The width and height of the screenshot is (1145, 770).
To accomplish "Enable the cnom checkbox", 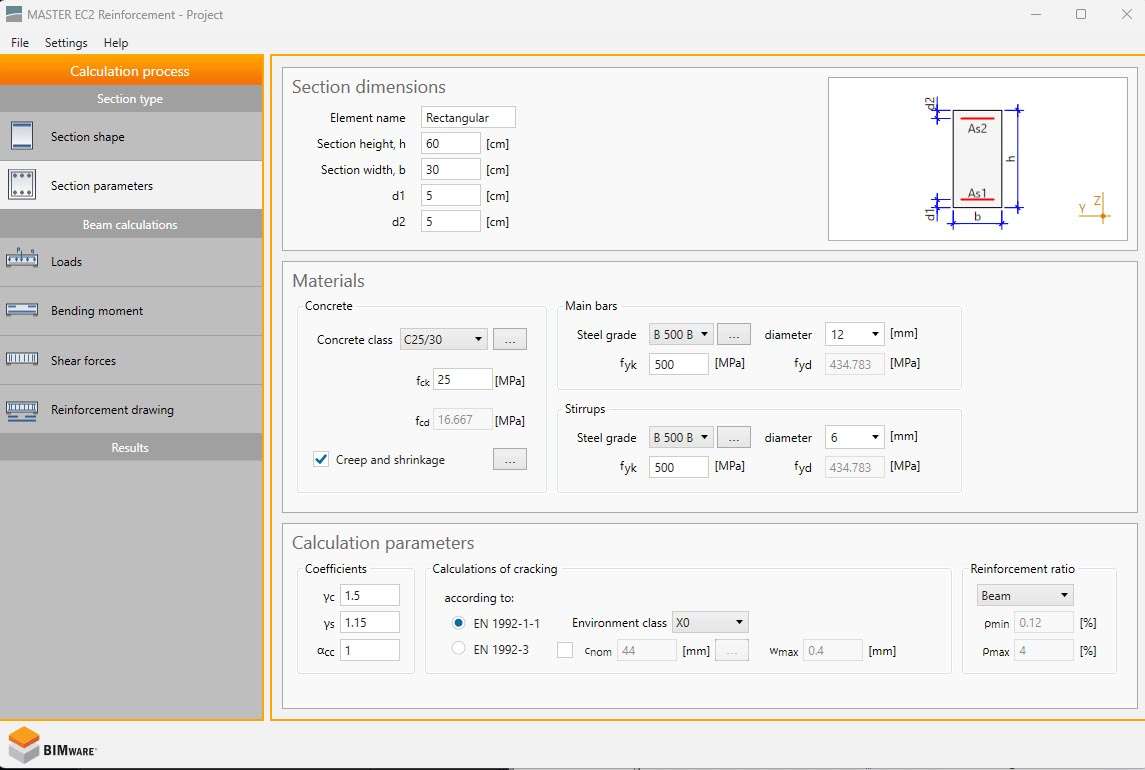I will tap(565, 650).
